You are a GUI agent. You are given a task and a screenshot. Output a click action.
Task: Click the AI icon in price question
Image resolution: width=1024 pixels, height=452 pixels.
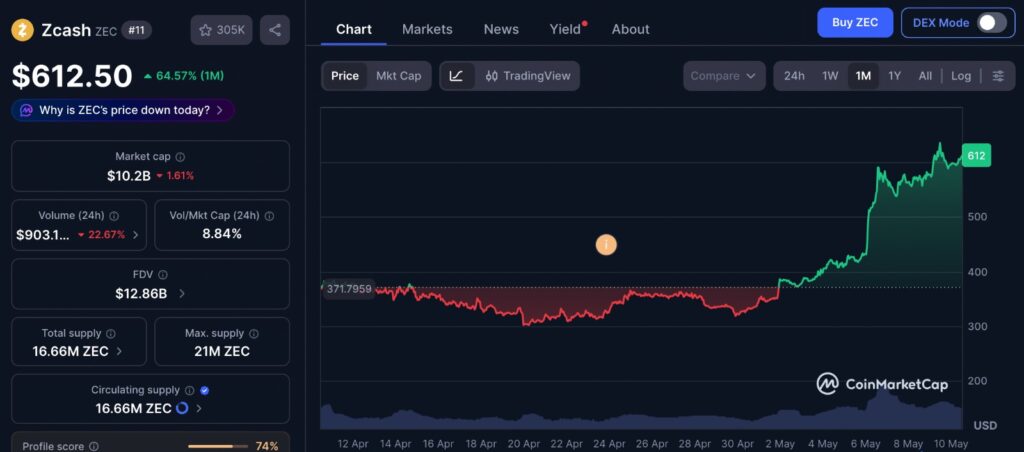pyautogui.click(x=26, y=110)
